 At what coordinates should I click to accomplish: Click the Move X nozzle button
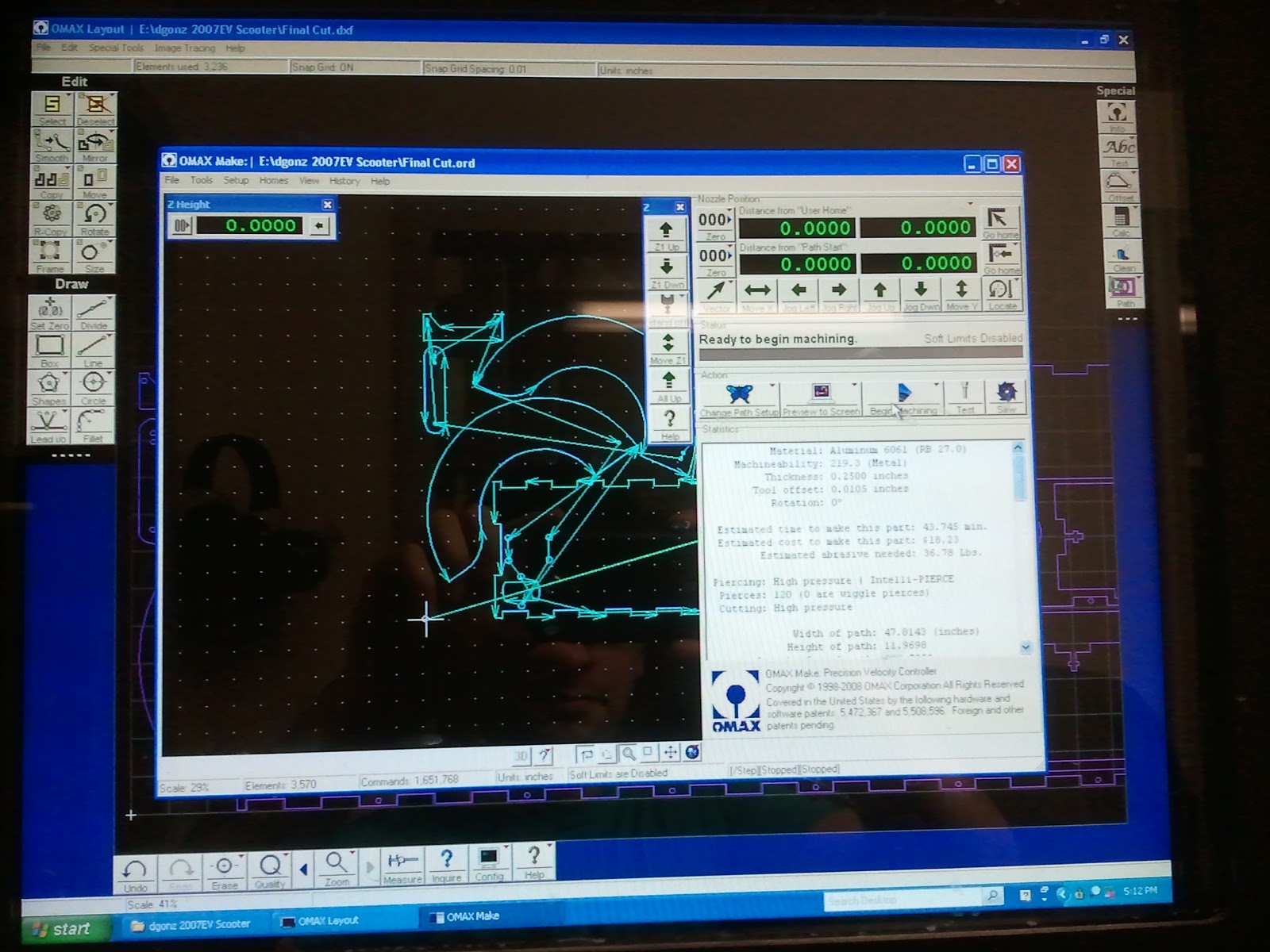point(758,294)
